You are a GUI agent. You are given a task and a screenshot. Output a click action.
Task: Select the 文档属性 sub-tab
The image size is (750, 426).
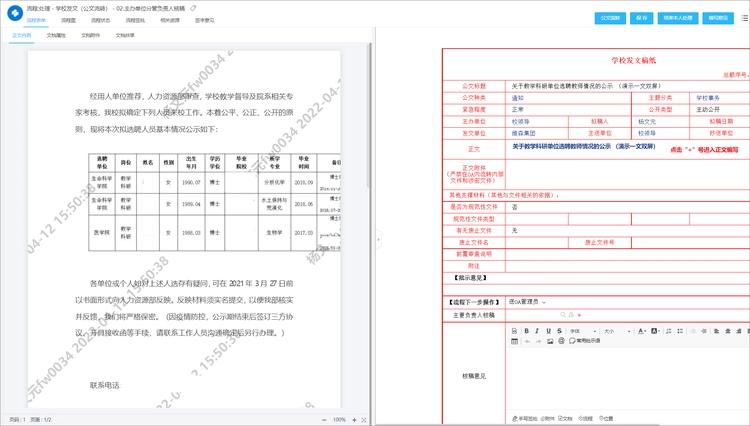point(56,34)
